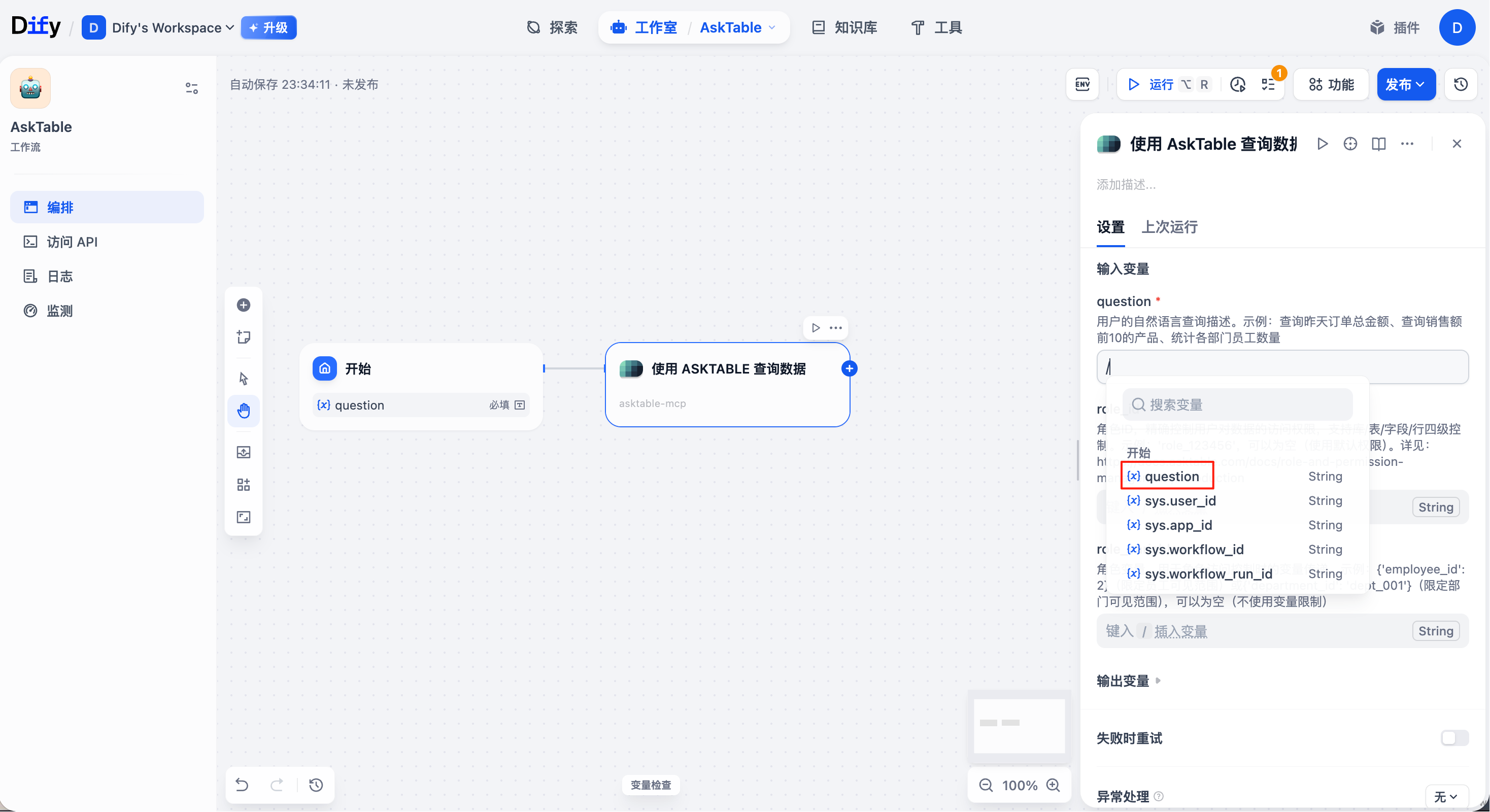Image resolution: width=1490 pixels, height=812 pixels.
Task: Select the hand pan tool
Action: click(x=244, y=411)
